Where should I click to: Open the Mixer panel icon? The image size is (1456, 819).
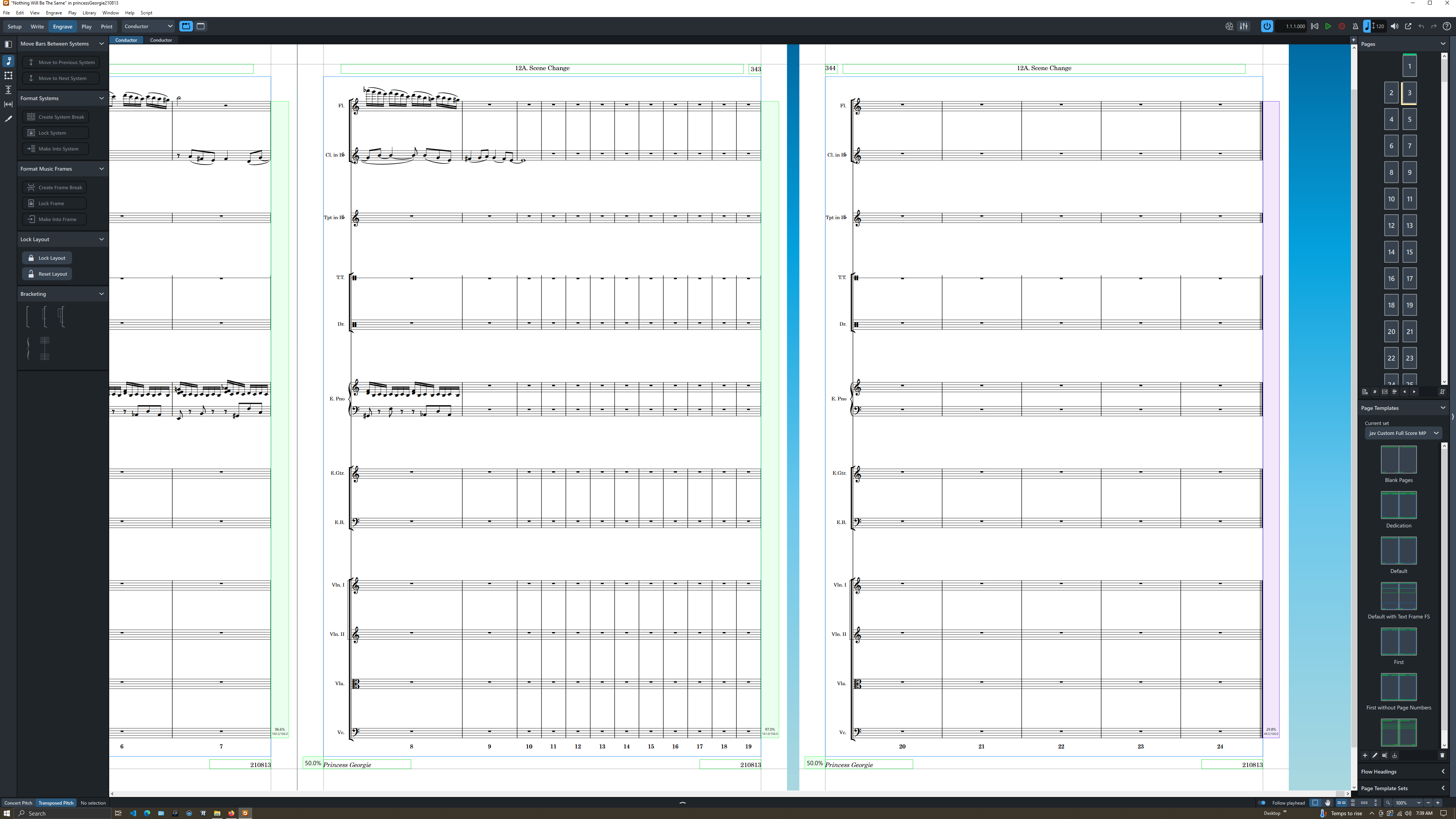(x=1244, y=27)
